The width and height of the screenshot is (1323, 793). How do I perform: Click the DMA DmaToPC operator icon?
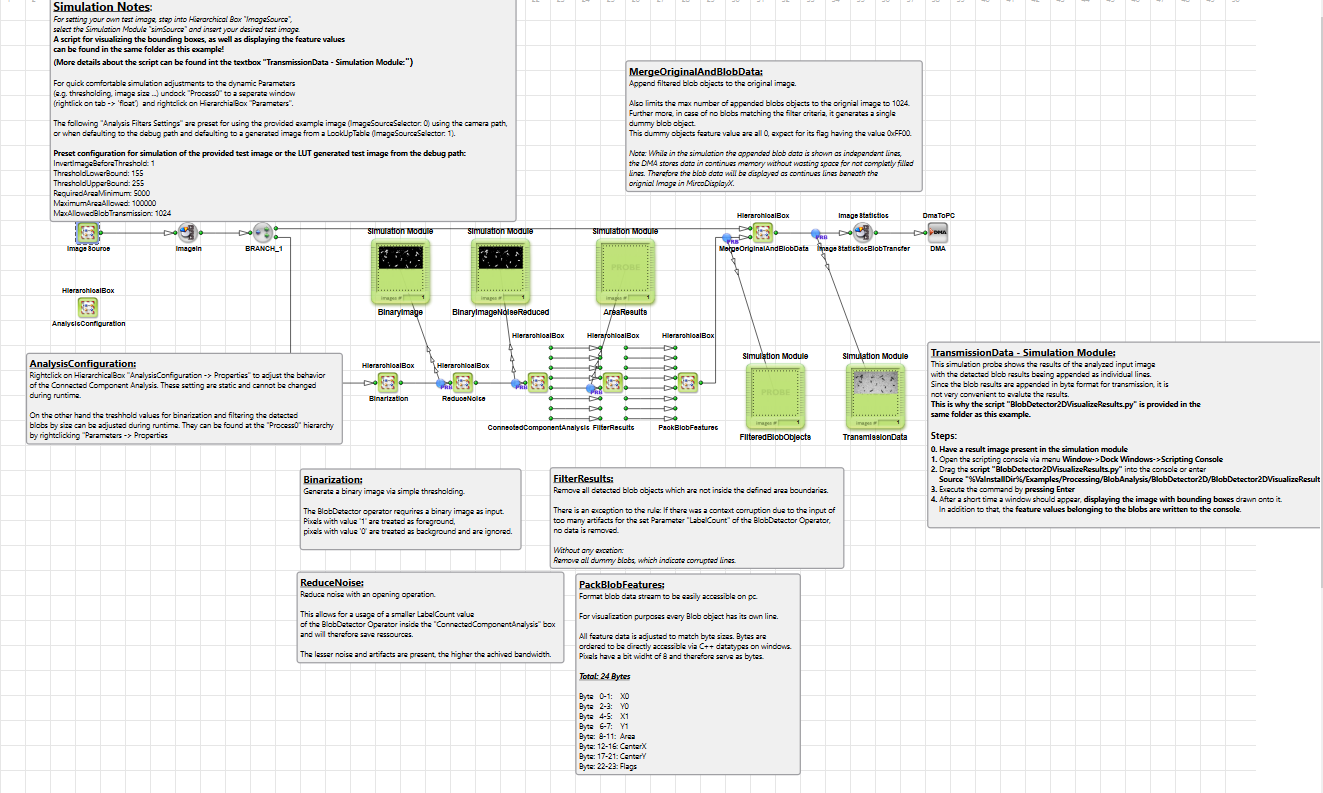click(937, 232)
